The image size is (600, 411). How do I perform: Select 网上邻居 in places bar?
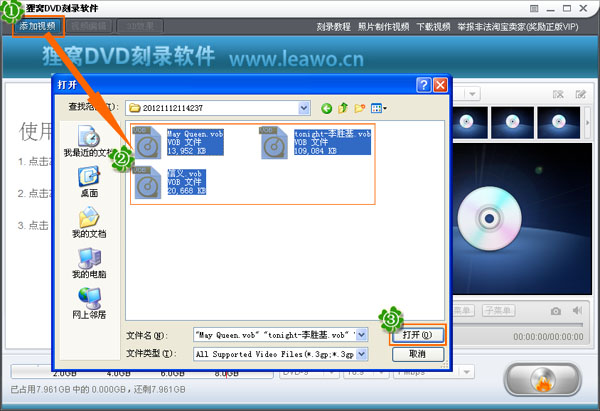click(89, 303)
